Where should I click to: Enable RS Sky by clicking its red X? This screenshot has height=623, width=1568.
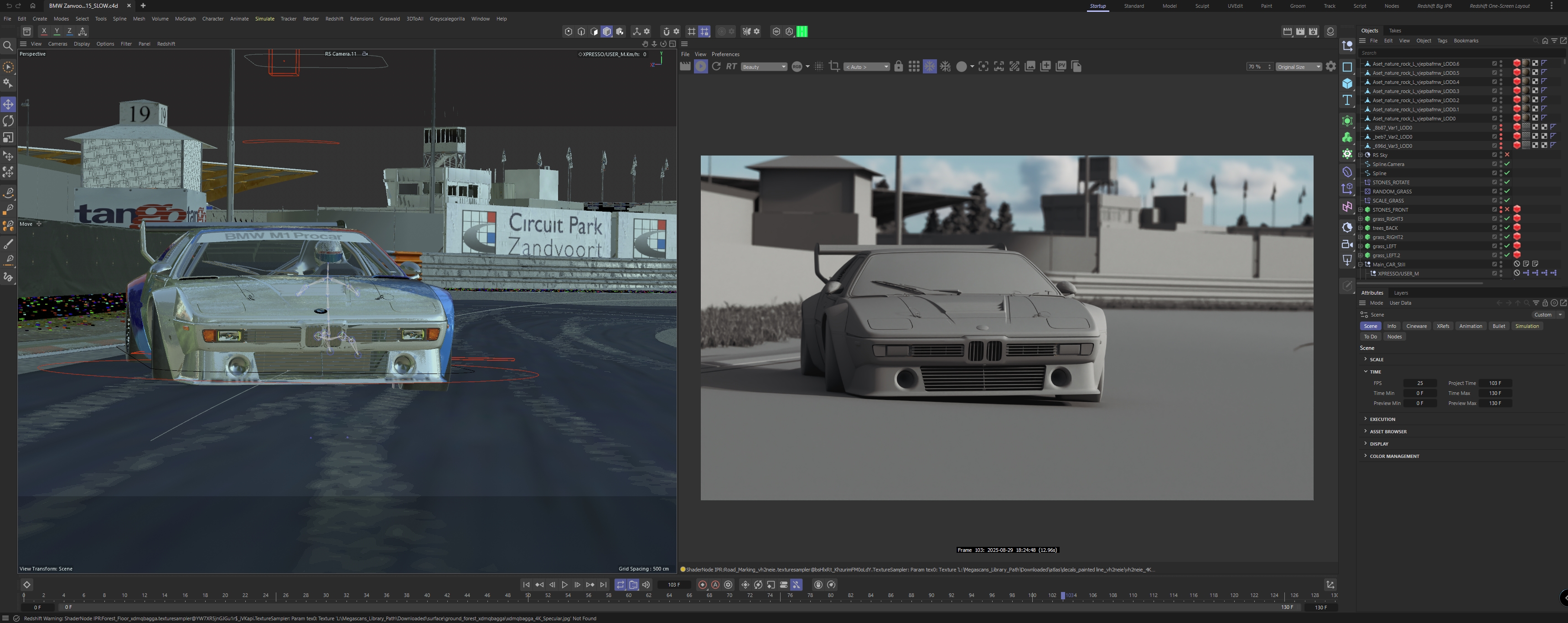tap(1507, 155)
